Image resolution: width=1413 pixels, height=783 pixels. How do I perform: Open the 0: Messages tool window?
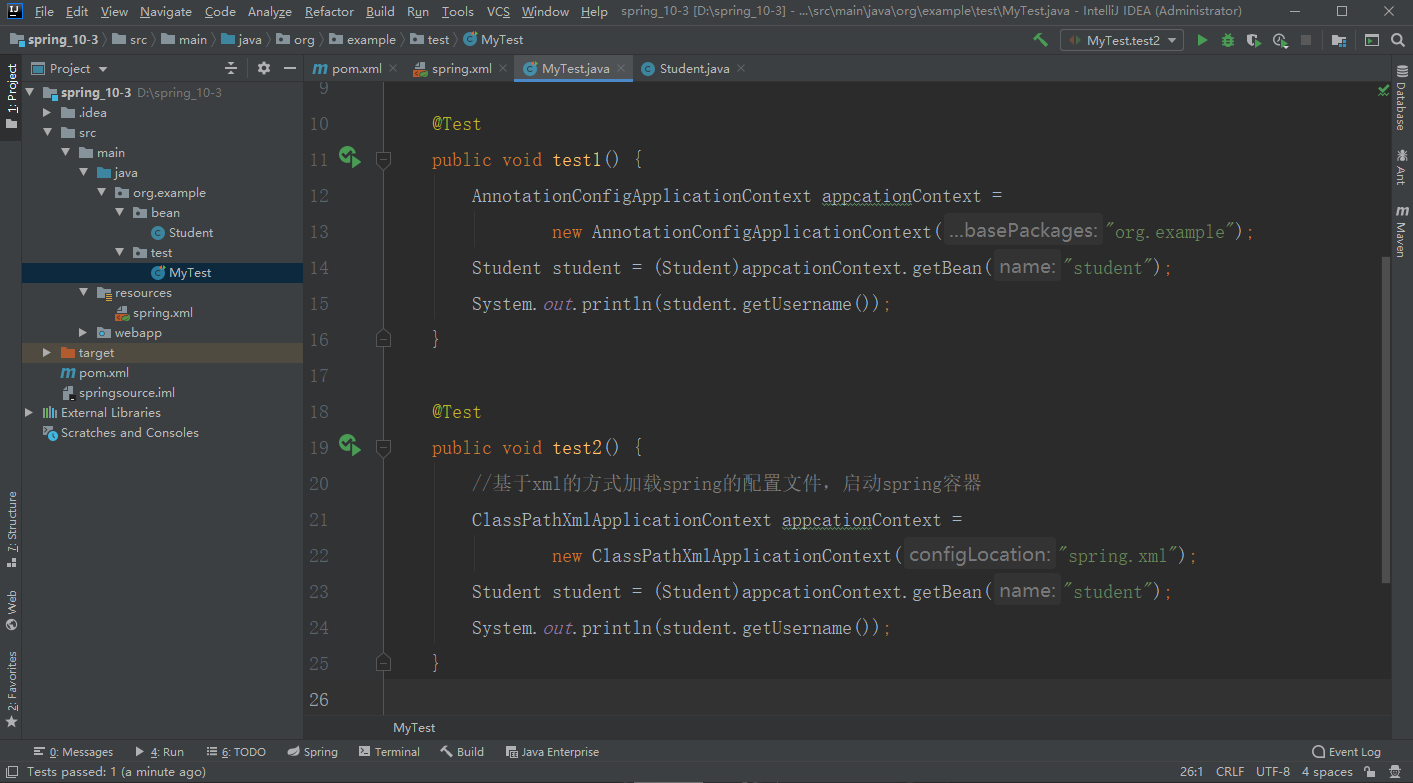click(x=73, y=752)
